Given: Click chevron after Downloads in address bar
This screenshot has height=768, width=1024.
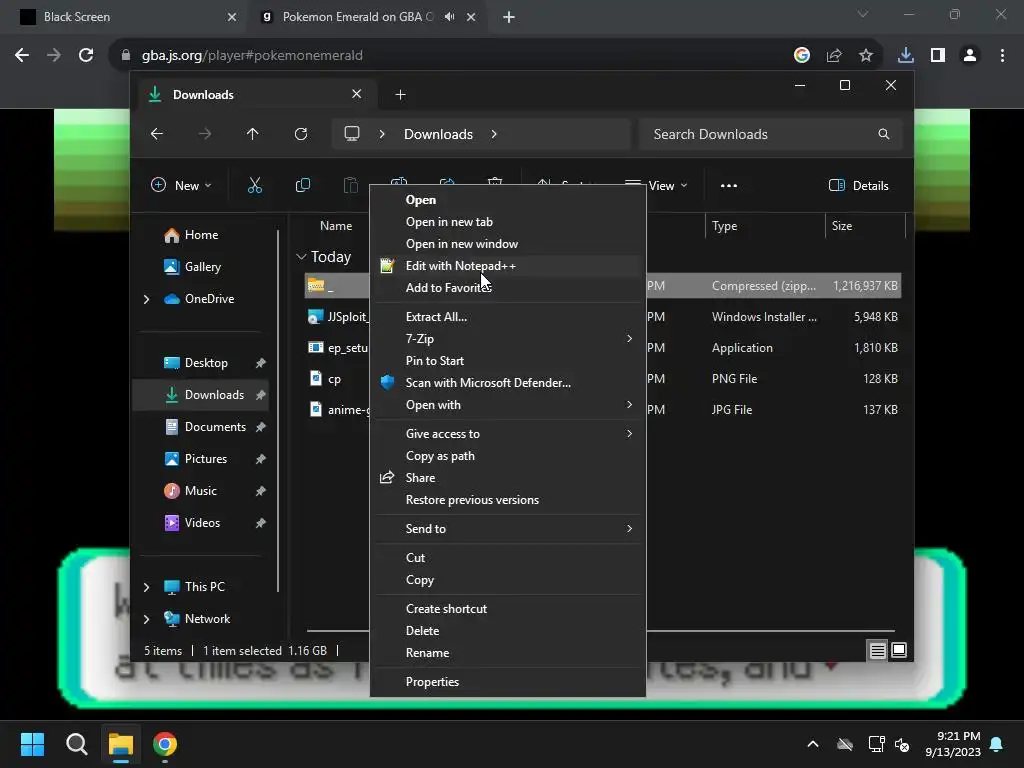Looking at the screenshot, I should [x=494, y=134].
